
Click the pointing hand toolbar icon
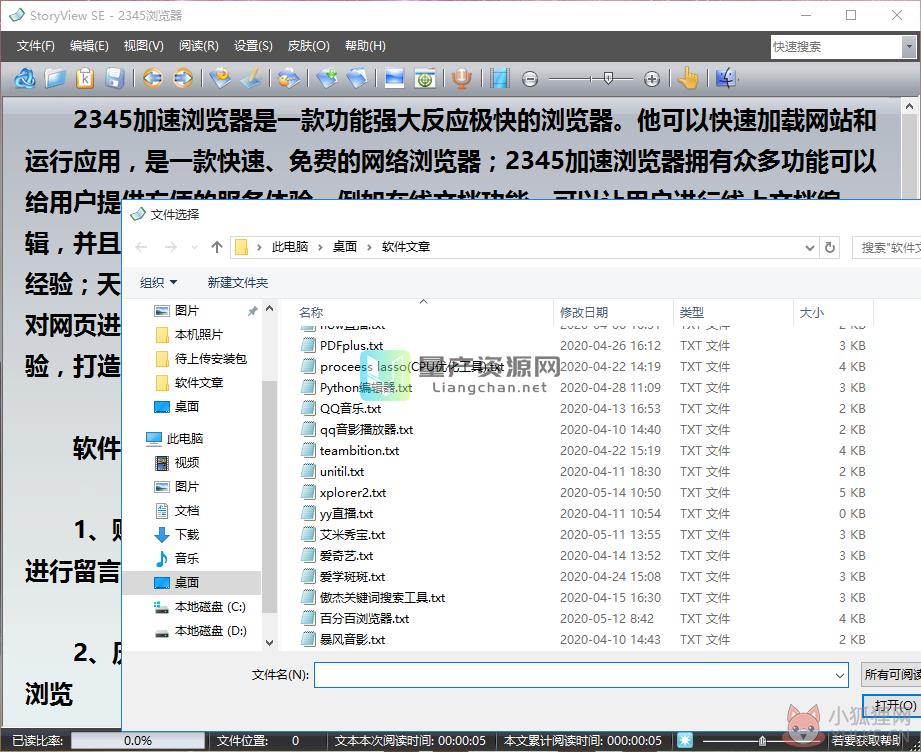[x=688, y=78]
